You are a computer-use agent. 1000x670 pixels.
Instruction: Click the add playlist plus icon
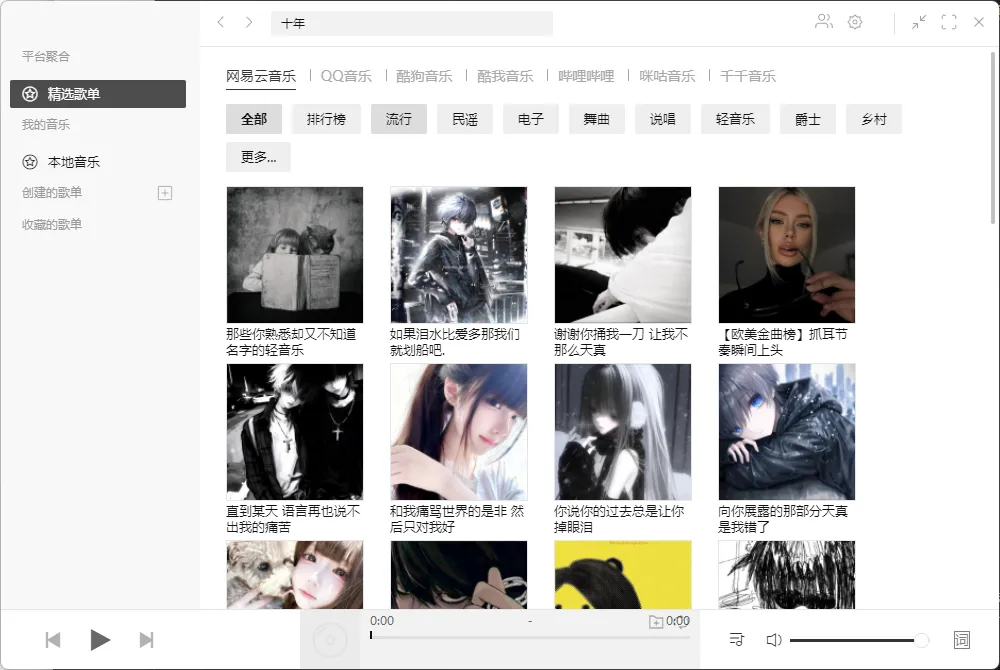coord(165,193)
